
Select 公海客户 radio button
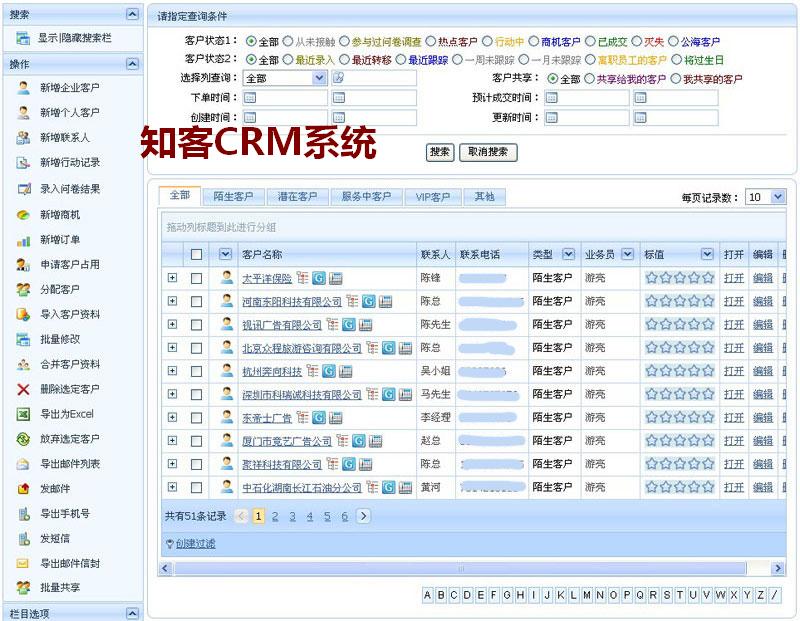(x=673, y=41)
